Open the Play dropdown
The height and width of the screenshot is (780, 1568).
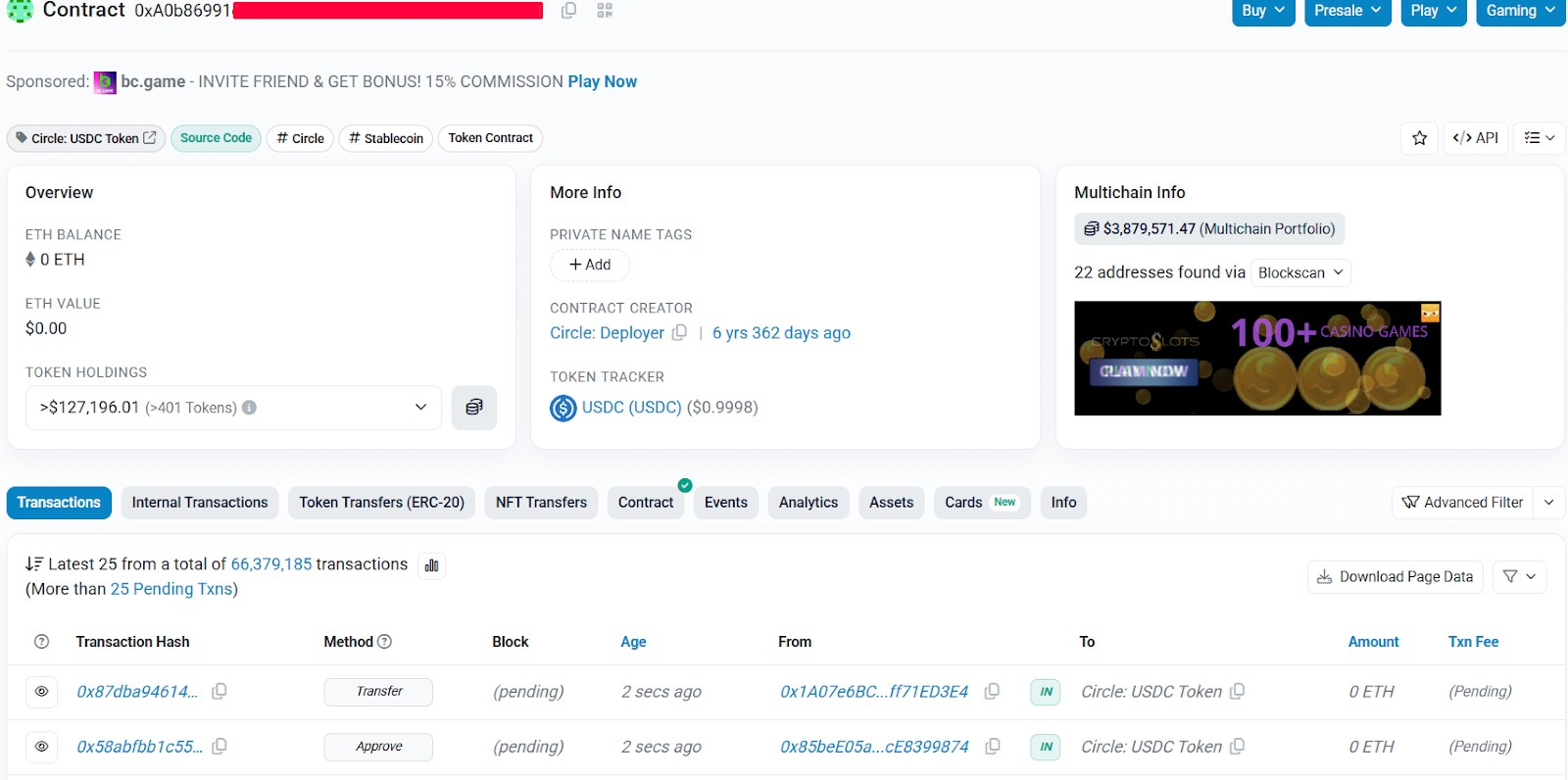1434,11
